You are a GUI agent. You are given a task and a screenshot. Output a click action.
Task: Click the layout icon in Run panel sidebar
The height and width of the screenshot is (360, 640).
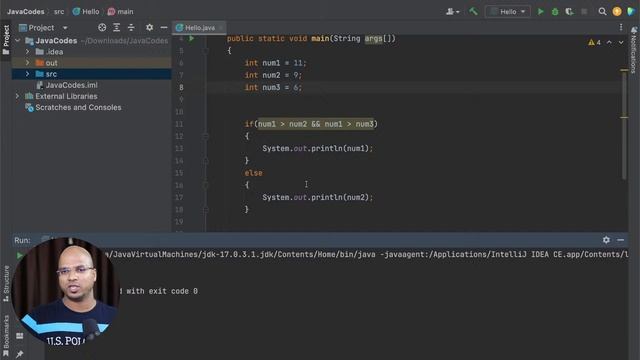click(x=19, y=336)
